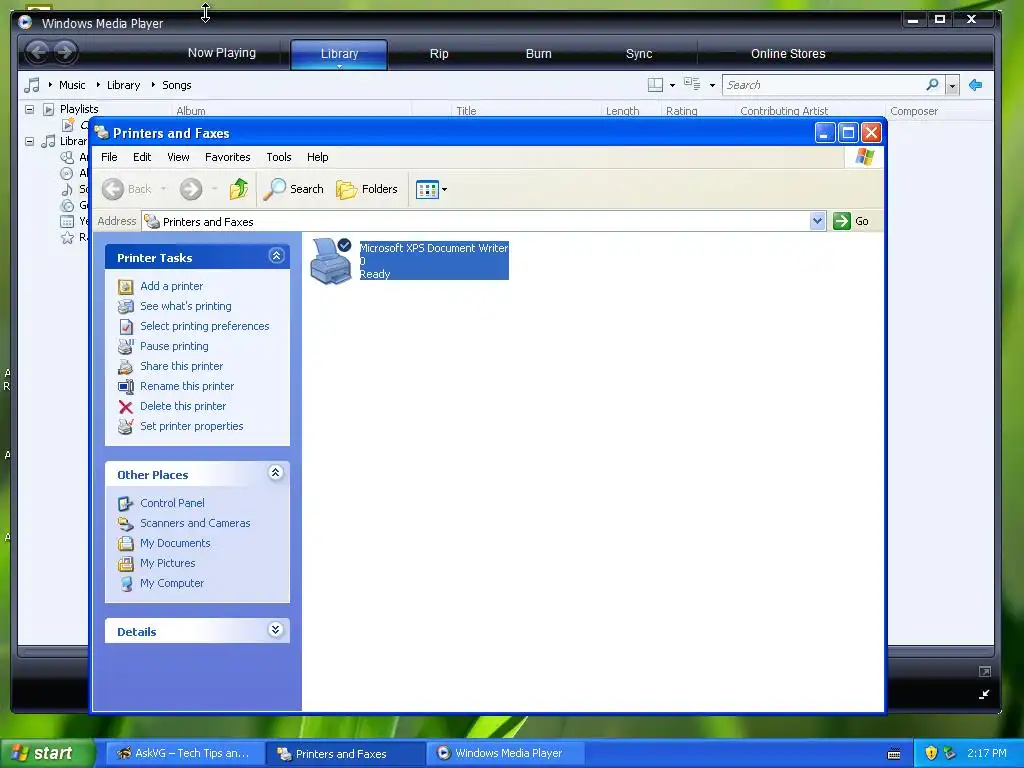1024x768 pixels.
Task: Click the Pause printing link
Action: [174, 346]
